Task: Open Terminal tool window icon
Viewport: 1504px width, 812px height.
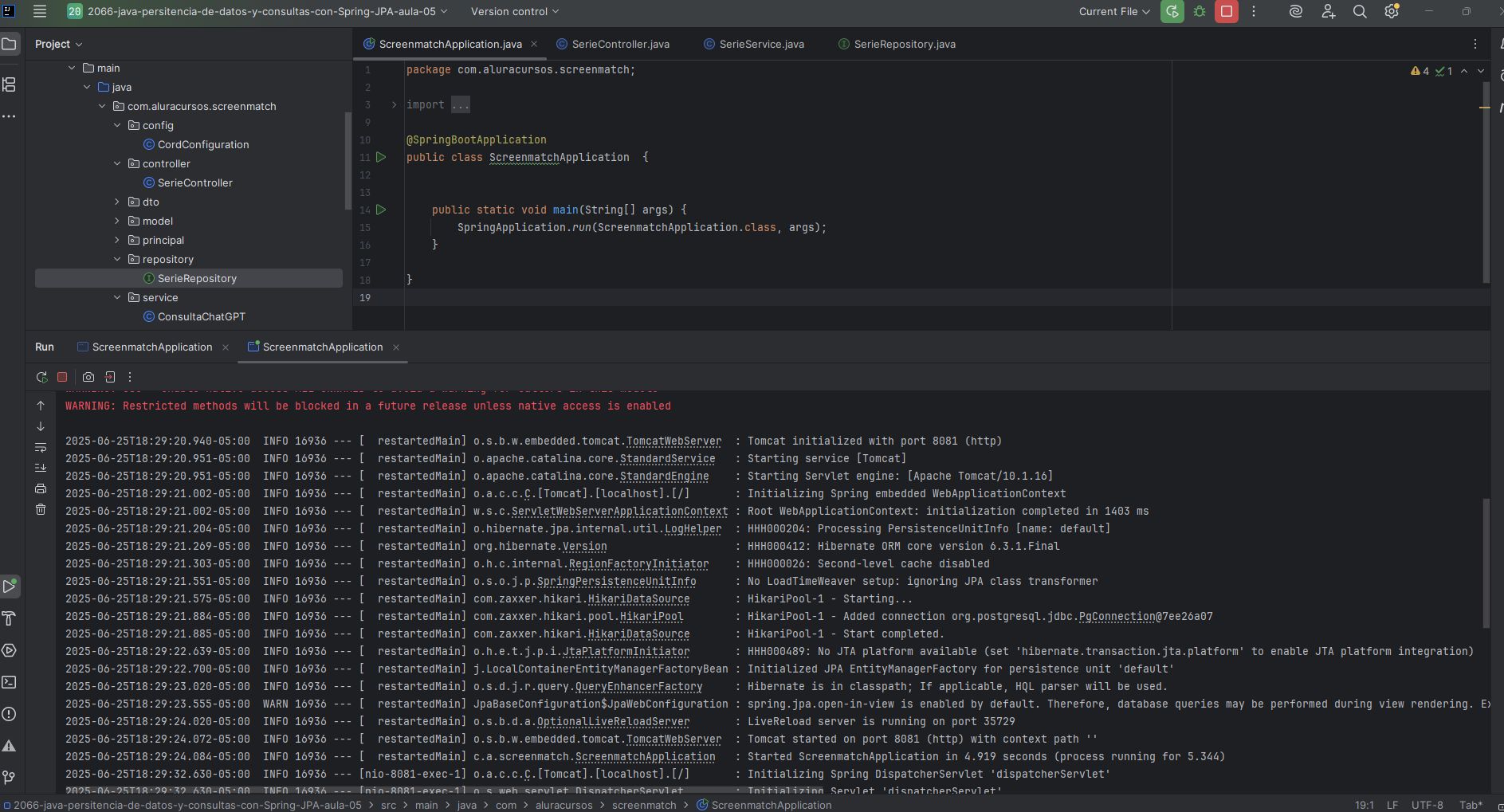Action: click(10, 682)
